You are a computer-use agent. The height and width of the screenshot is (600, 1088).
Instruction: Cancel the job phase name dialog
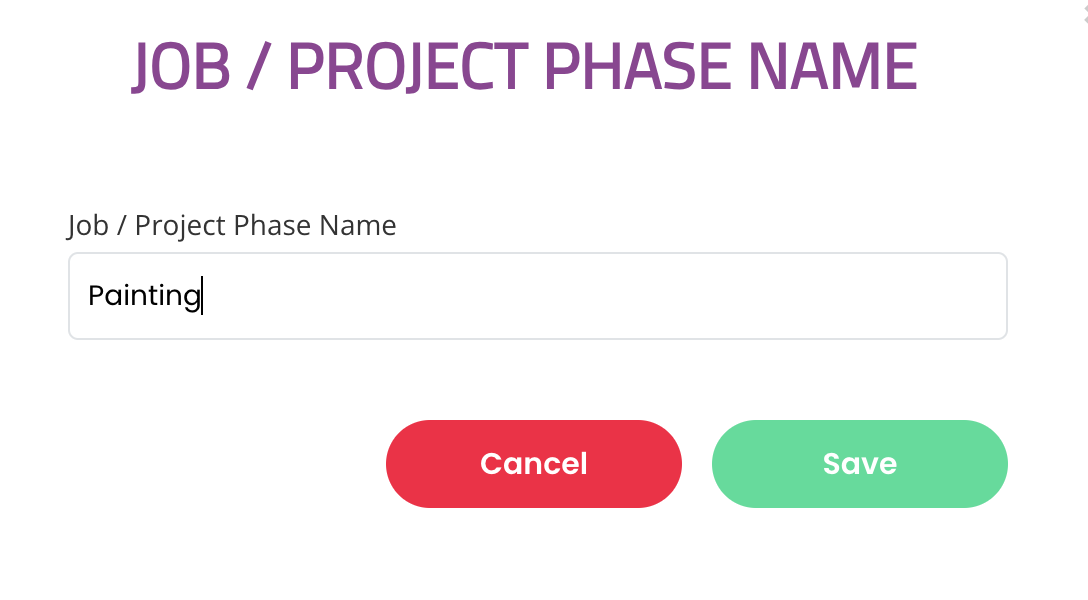pyautogui.click(x=534, y=463)
